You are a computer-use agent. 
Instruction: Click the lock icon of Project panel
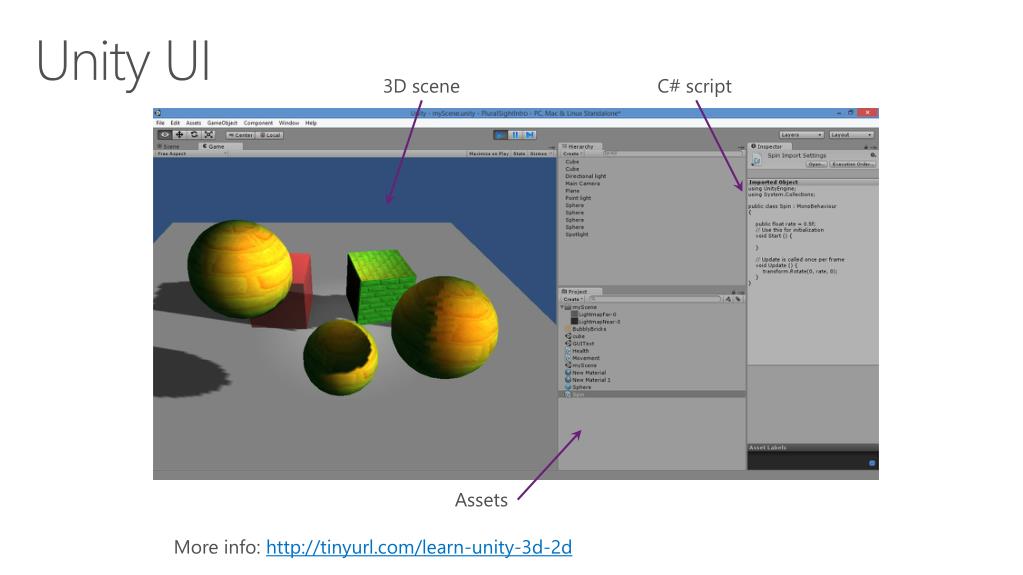point(733,292)
